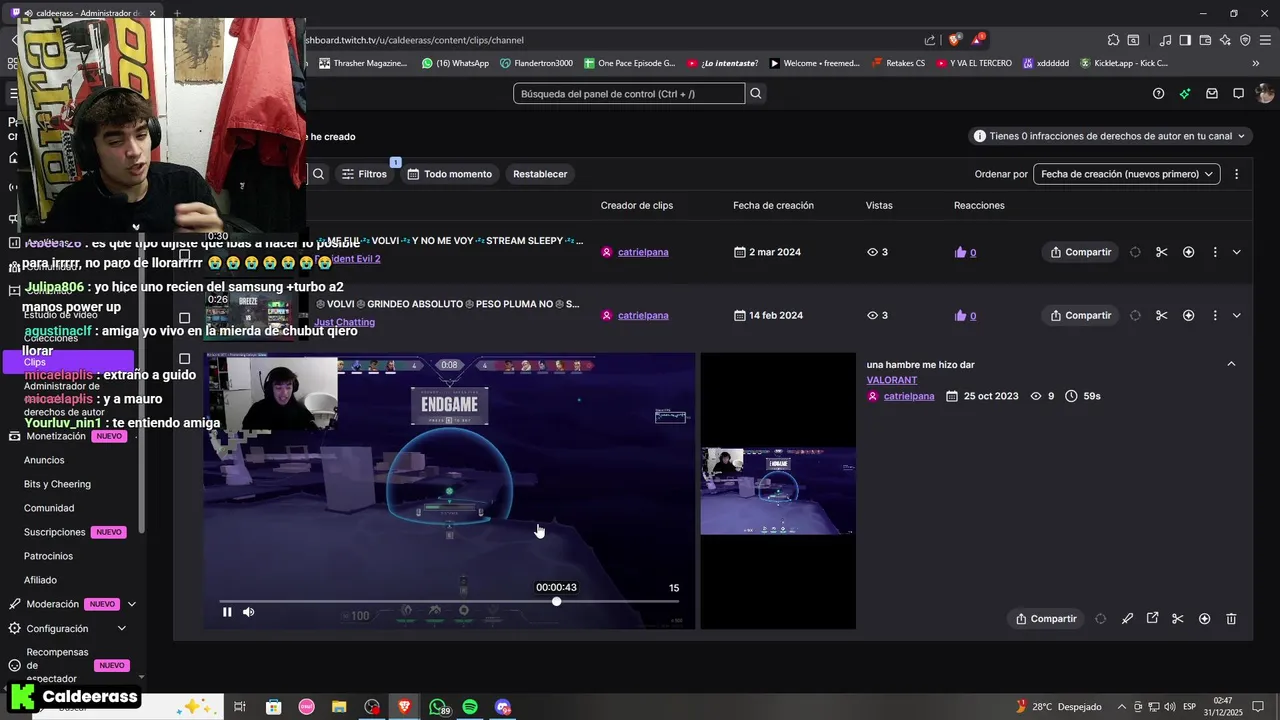Open Anuncios in sidebar menu

click(44, 460)
